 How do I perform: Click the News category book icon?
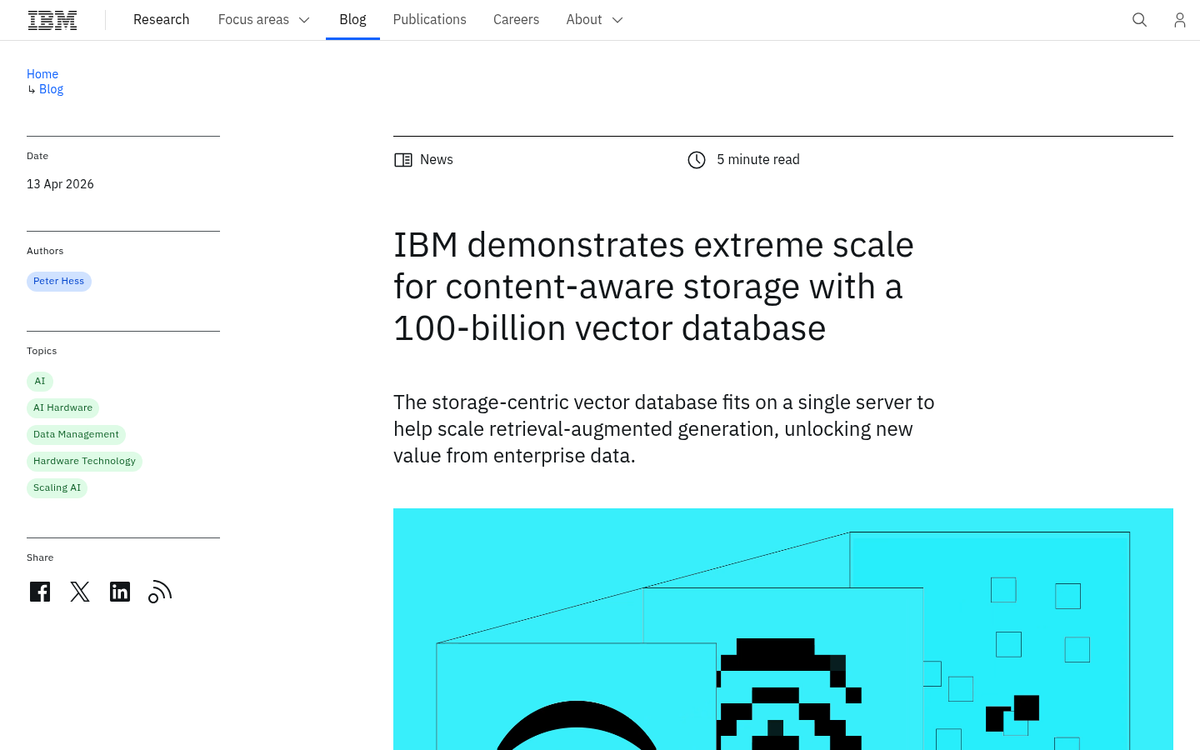403,160
